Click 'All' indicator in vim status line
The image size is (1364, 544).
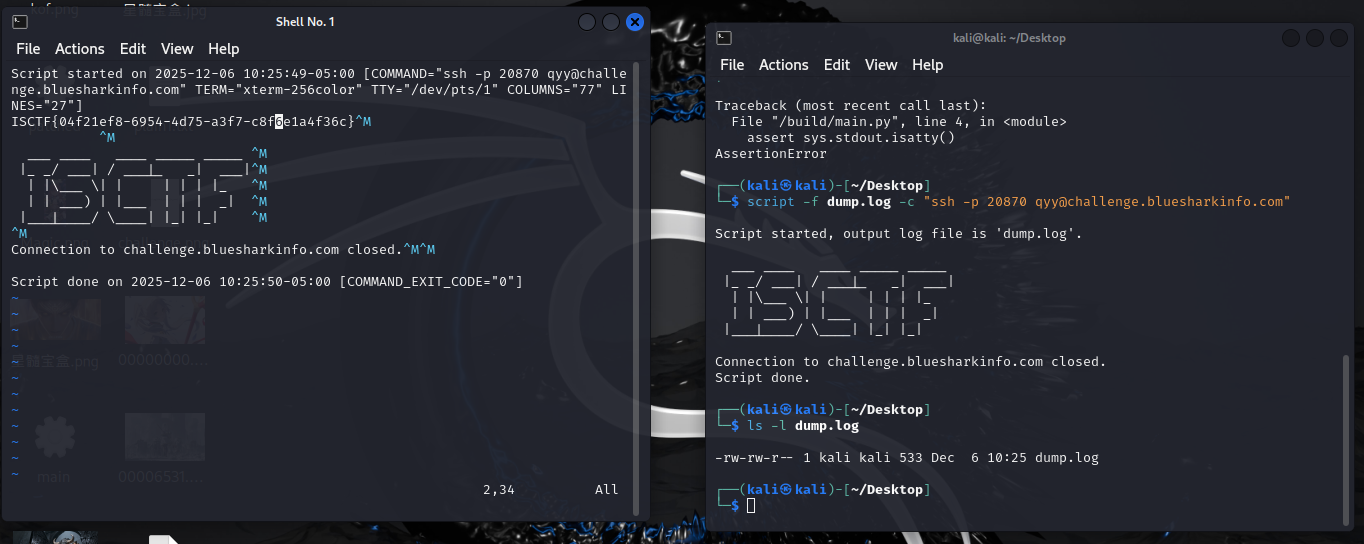tap(607, 490)
